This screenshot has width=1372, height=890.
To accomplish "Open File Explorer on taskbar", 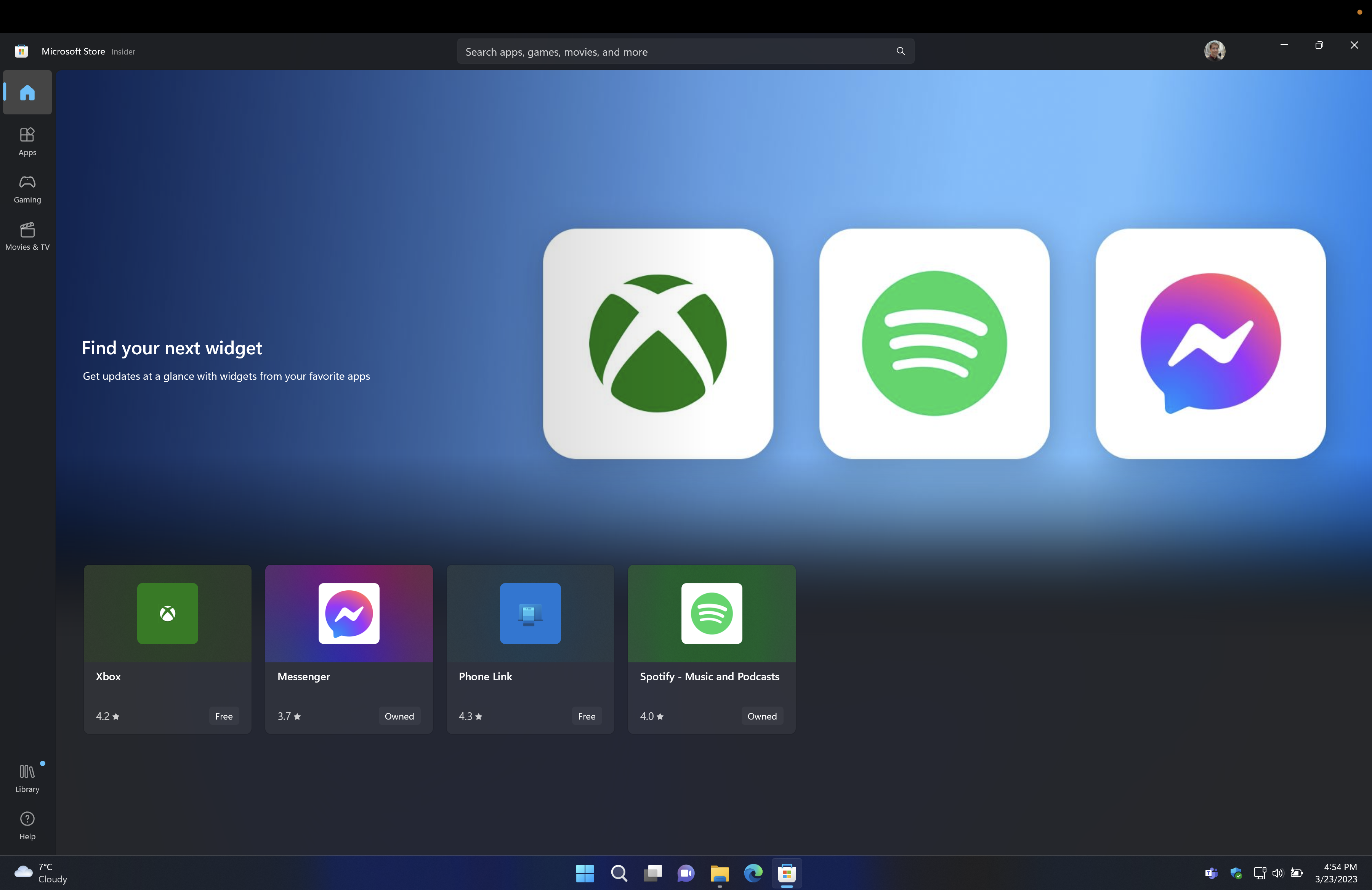I will pyautogui.click(x=720, y=873).
